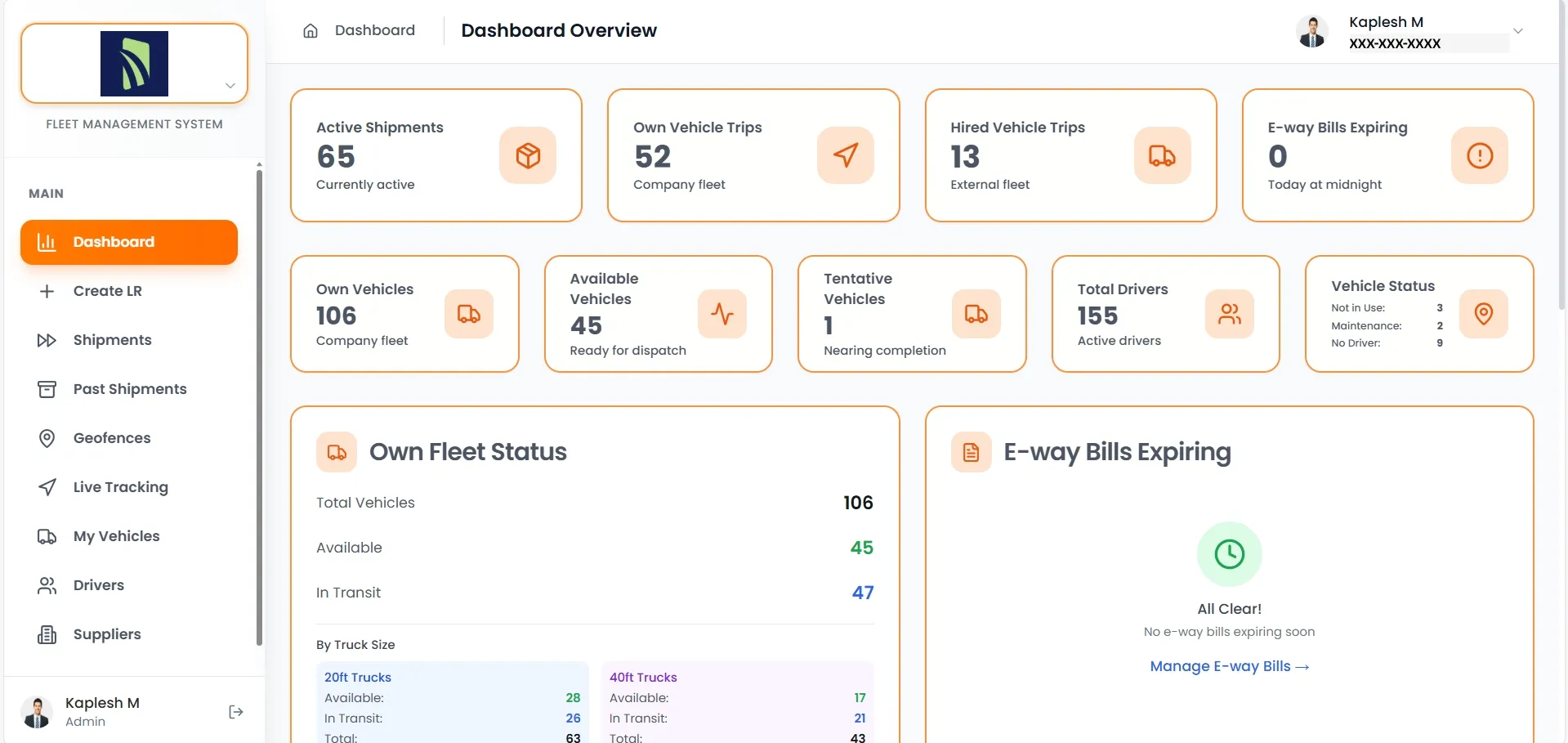Go to Live Tracking in sidebar

(x=120, y=487)
